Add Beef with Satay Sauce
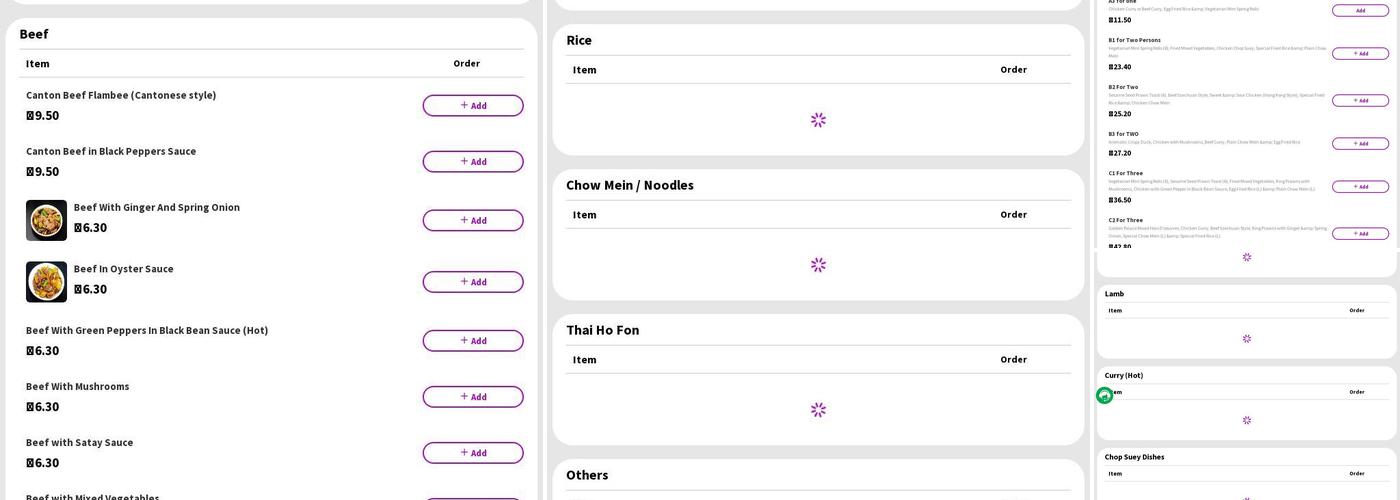Image resolution: width=1400 pixels, height=500 pixels. (472, 453)
